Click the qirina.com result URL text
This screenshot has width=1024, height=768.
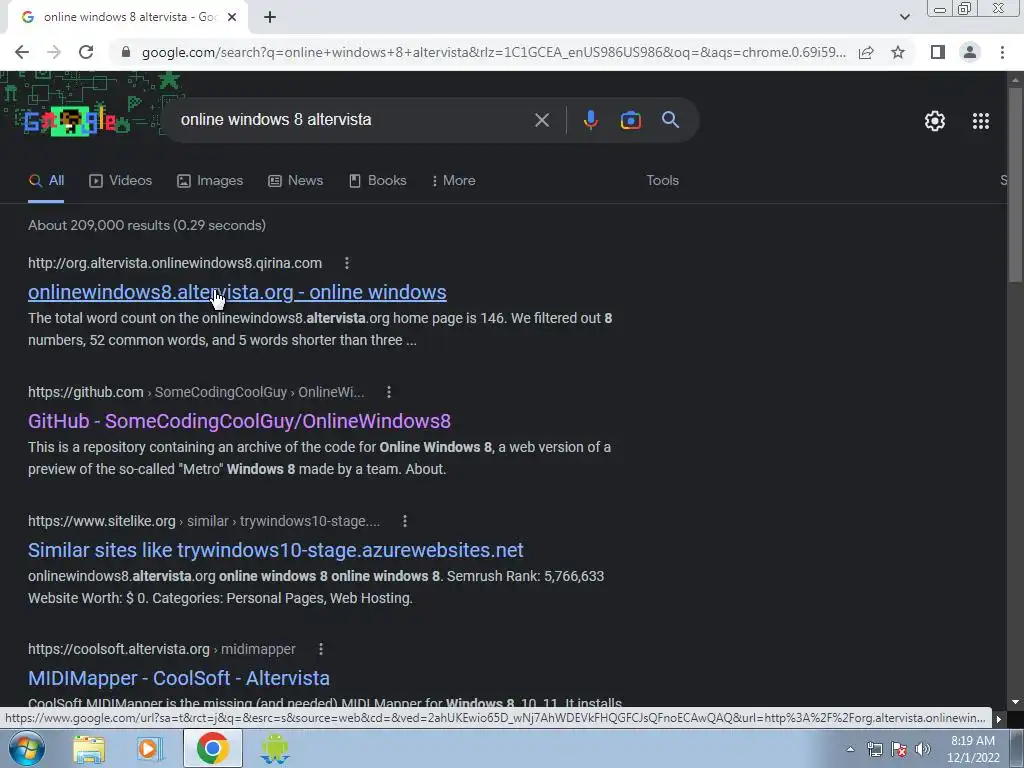(x=175, y=263)
